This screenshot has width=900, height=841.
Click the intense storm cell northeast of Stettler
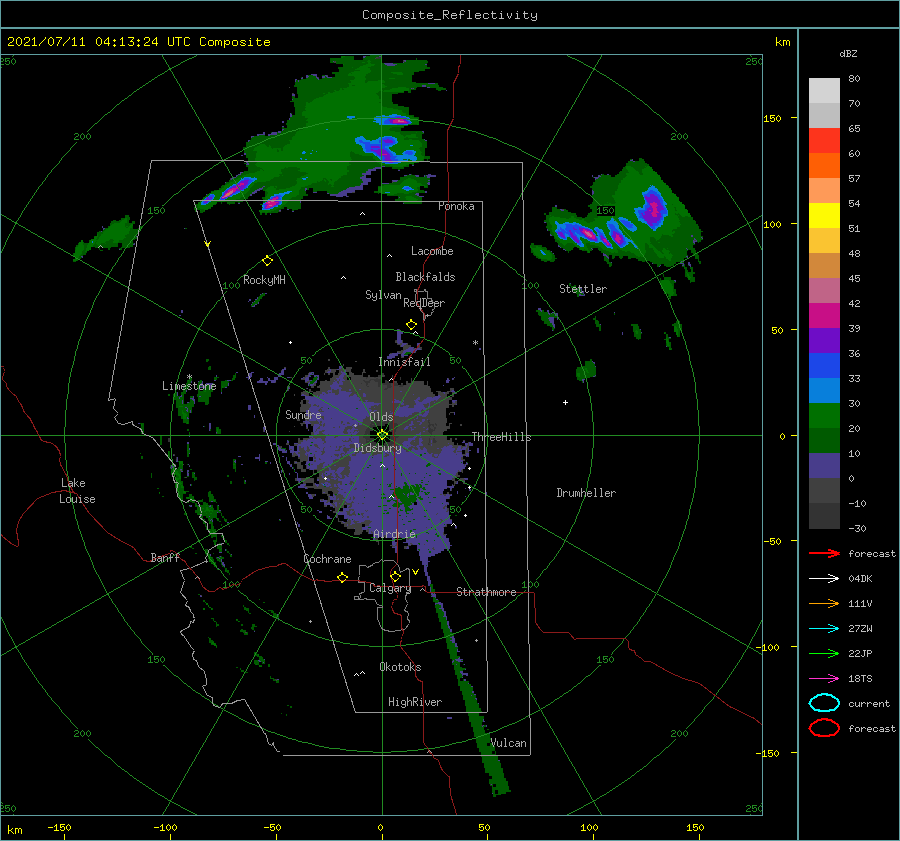[653, 208]
